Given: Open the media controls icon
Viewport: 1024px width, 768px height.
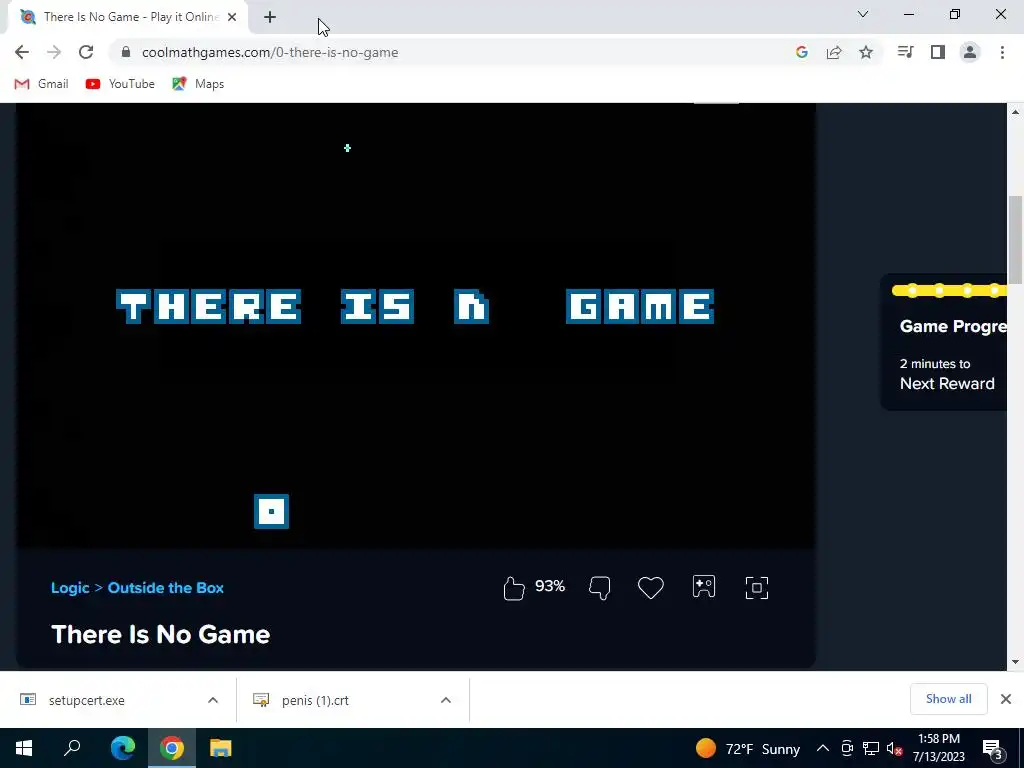Looking at the screenshot, I should pyautogui.click(x=905, y=52).
